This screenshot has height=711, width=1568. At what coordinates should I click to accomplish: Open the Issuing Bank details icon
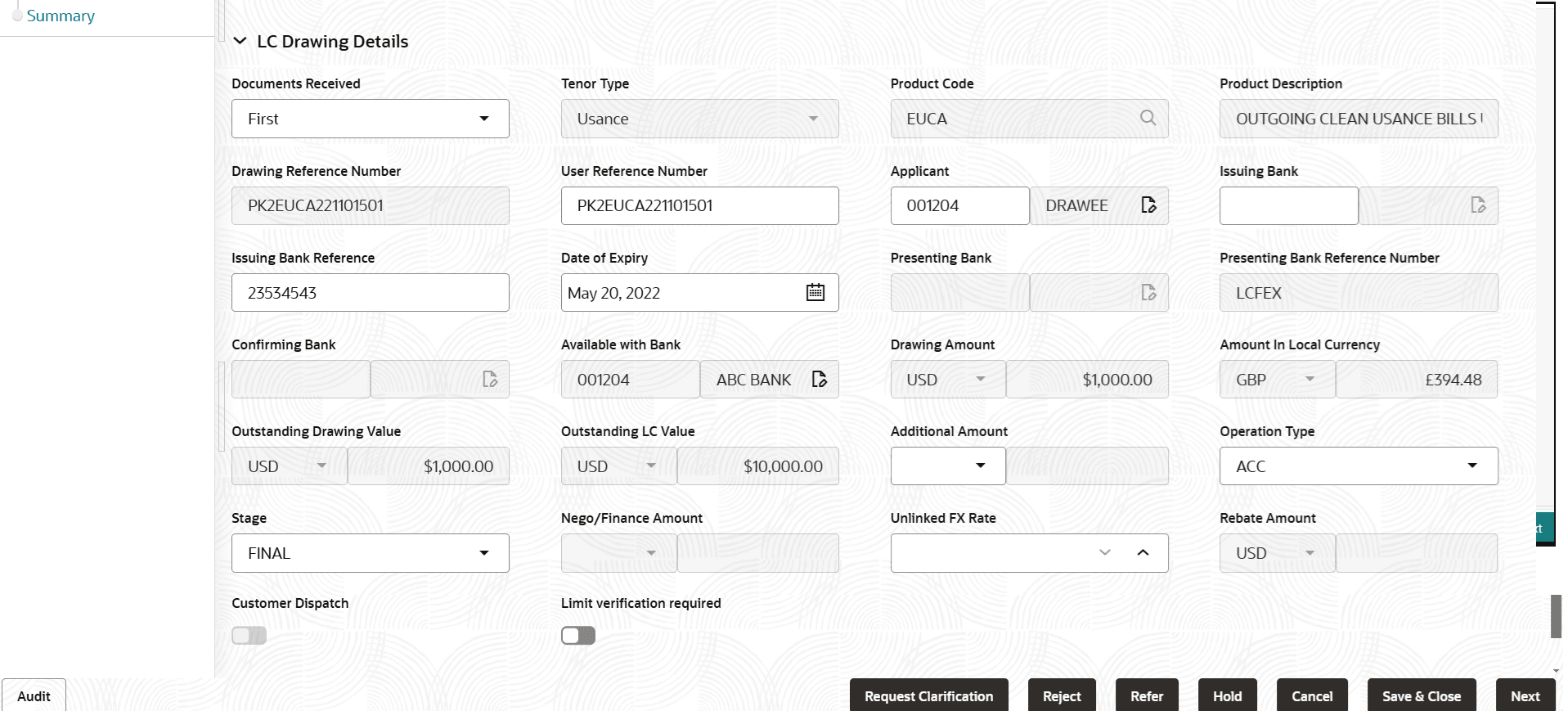tap(1477, 205)
